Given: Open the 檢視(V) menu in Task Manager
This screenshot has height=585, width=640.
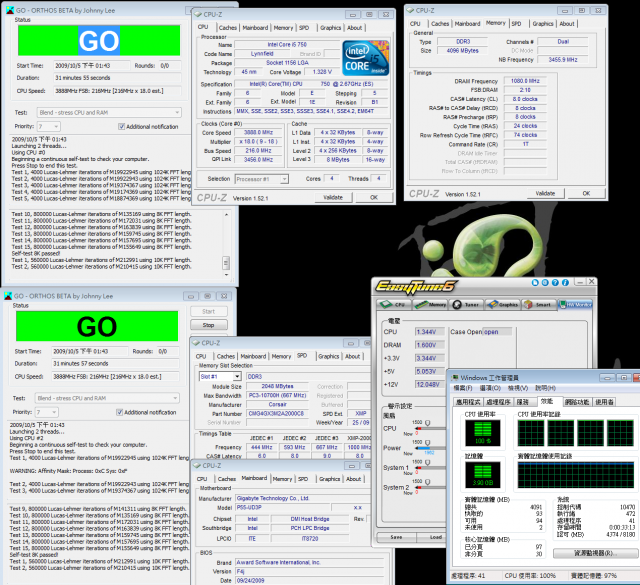Looking at the screenshot, I should click(x=518, y=388).
